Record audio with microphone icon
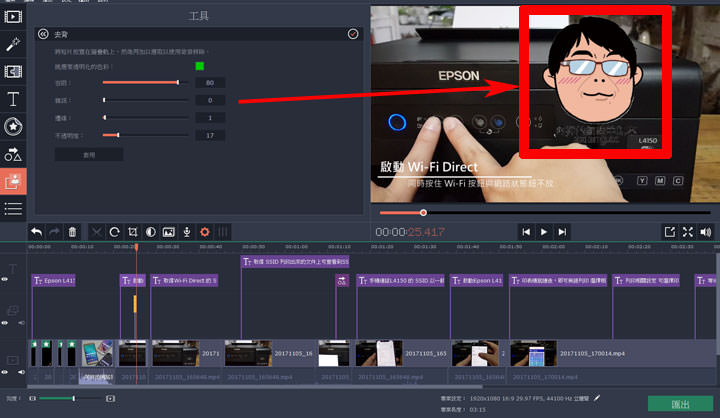 [187, 232]
